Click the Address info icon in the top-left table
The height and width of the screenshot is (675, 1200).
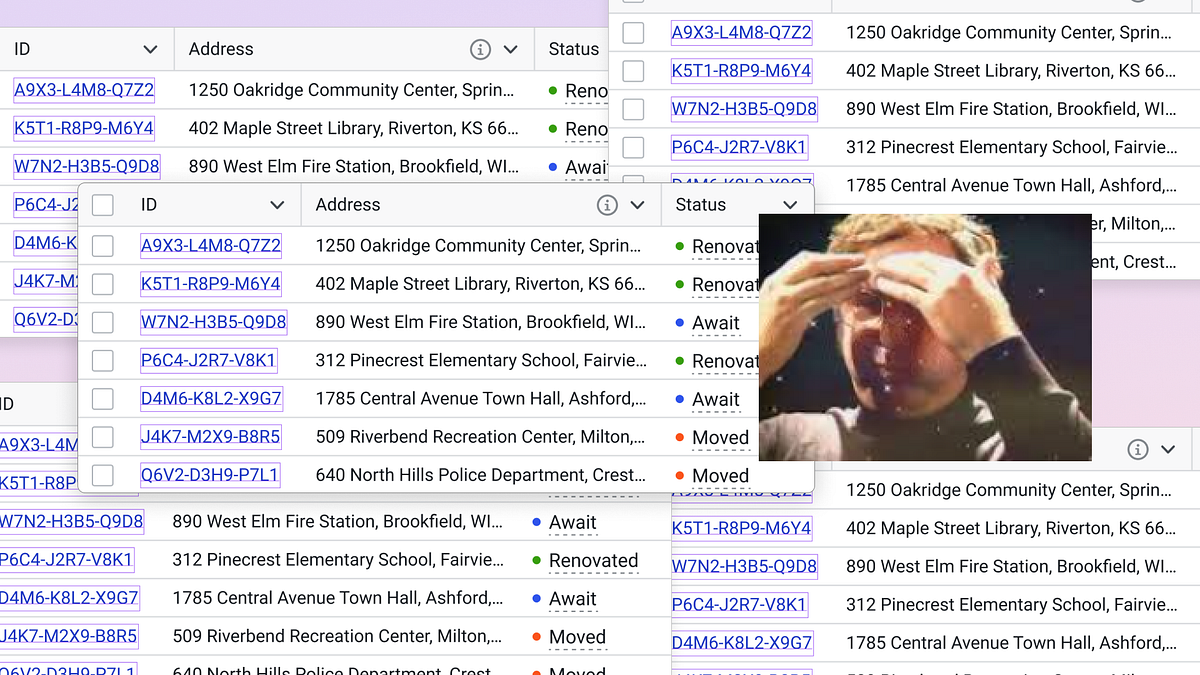click(480, 49)
